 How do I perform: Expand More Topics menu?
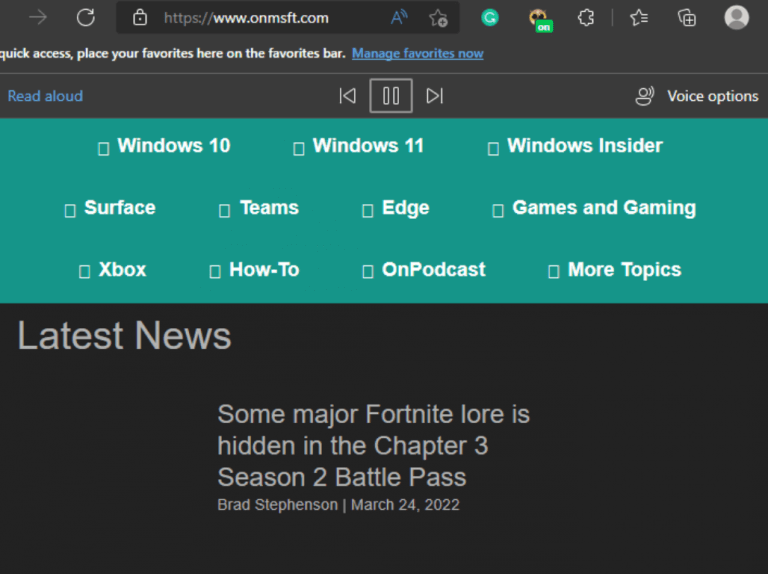pyautogui.click(x=615, y=269)
